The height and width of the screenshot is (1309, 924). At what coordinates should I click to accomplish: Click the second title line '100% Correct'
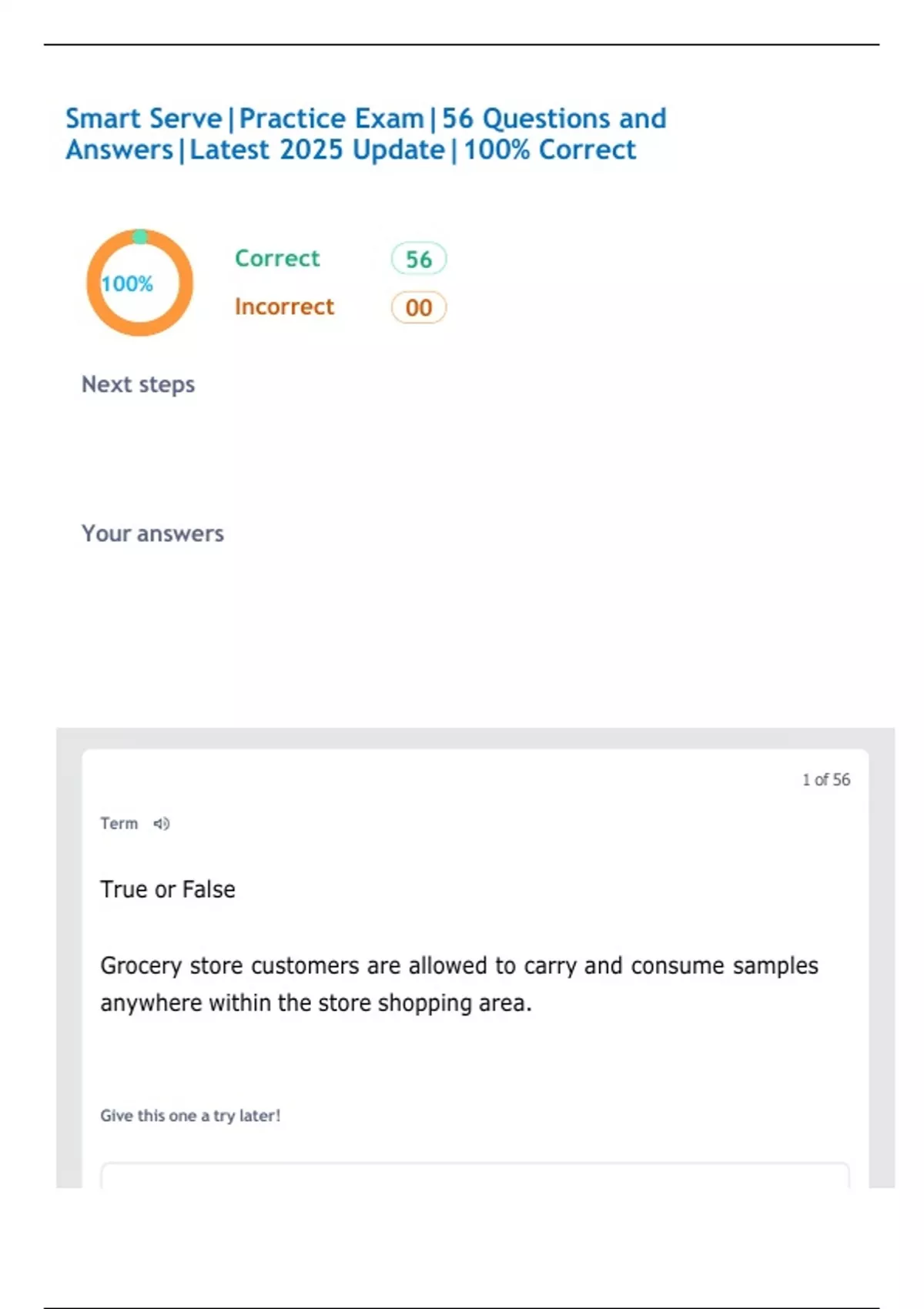coord(549,150)
